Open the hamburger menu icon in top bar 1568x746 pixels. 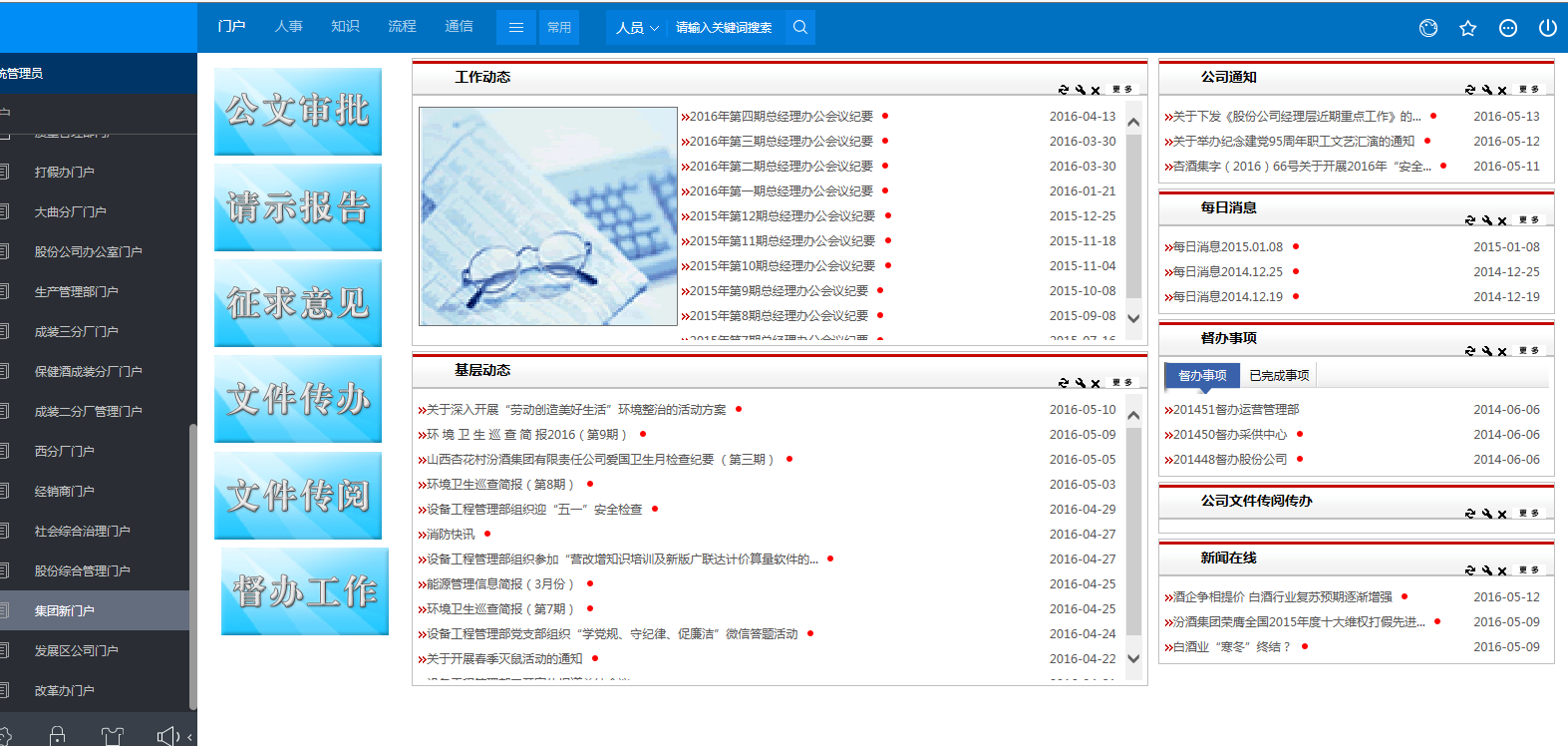515,27
